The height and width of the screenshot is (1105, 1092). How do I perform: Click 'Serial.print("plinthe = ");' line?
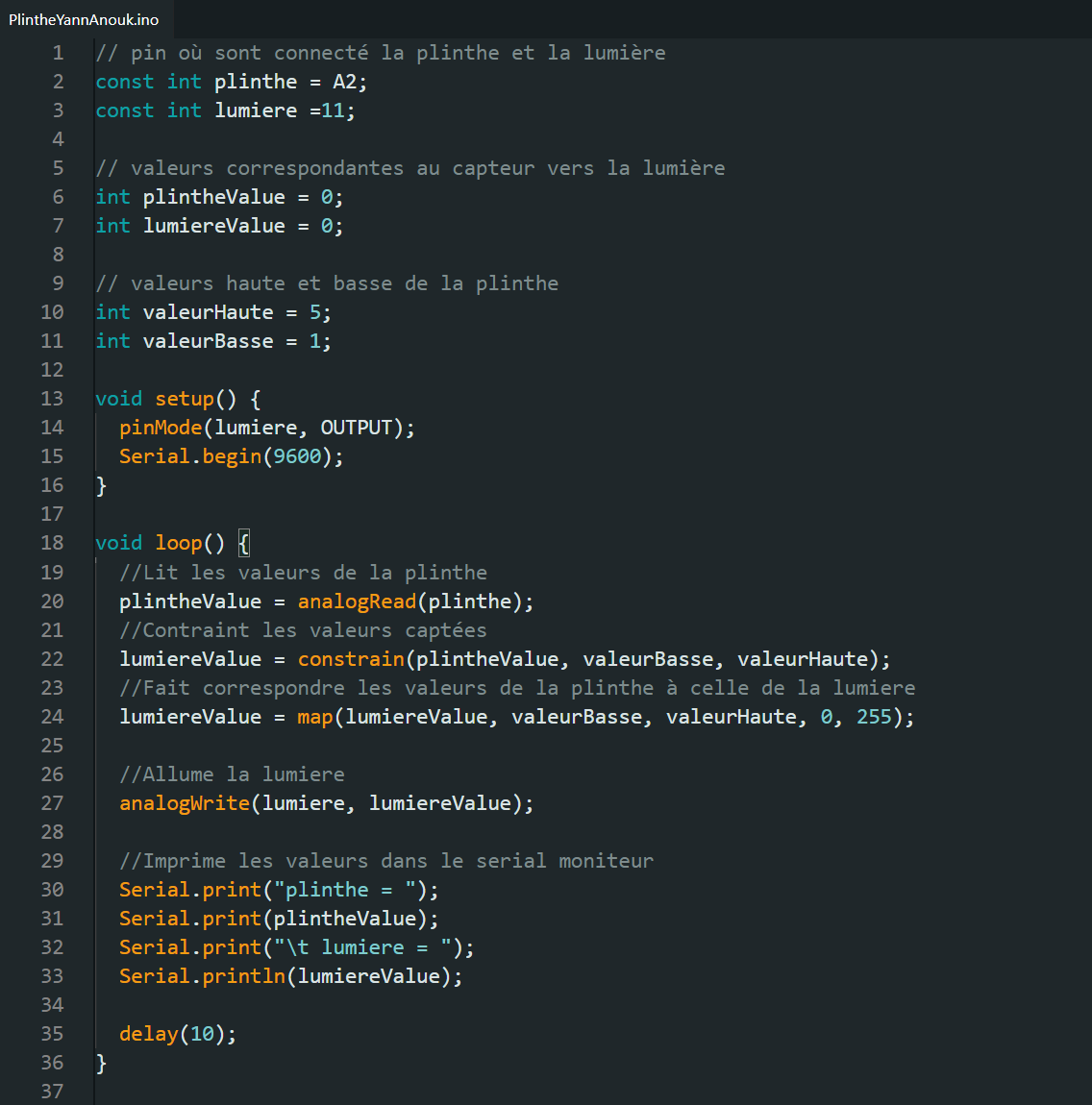pyautogui.click(x=279, y=890)
